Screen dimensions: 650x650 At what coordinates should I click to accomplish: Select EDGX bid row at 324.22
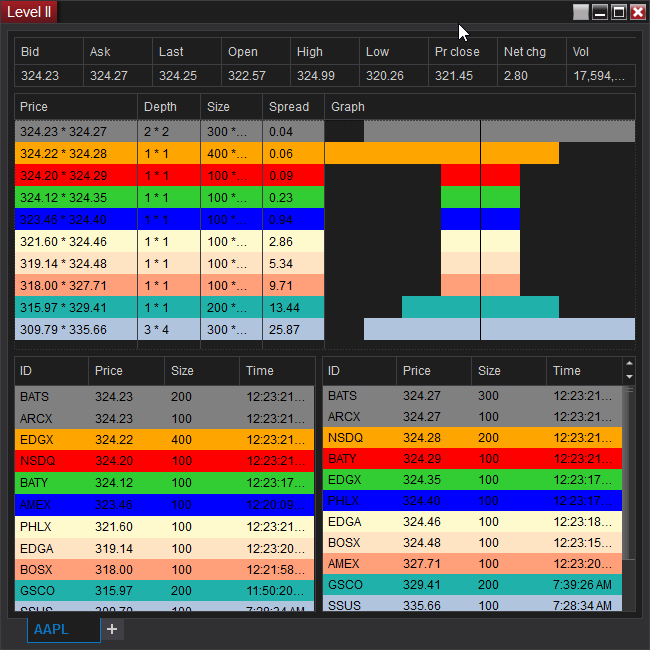[165, 439]
